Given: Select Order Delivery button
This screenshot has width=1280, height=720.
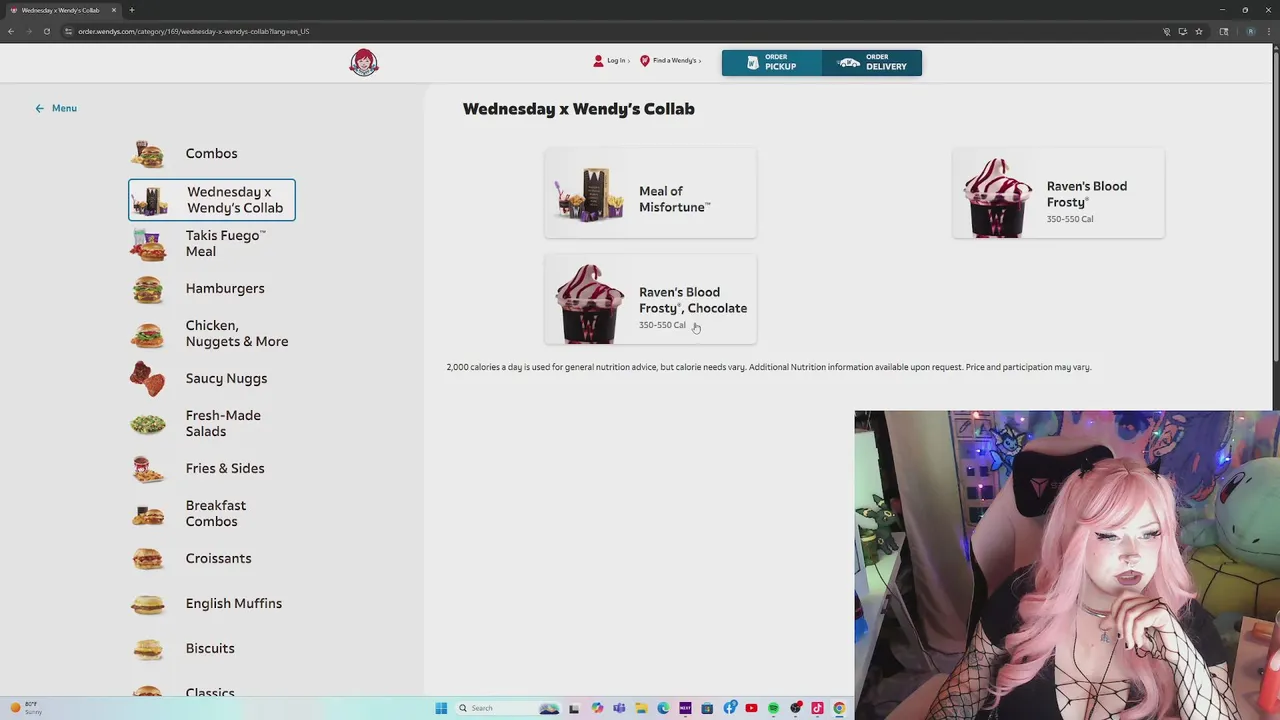Looking at the screenshot, I should [872, 63].
